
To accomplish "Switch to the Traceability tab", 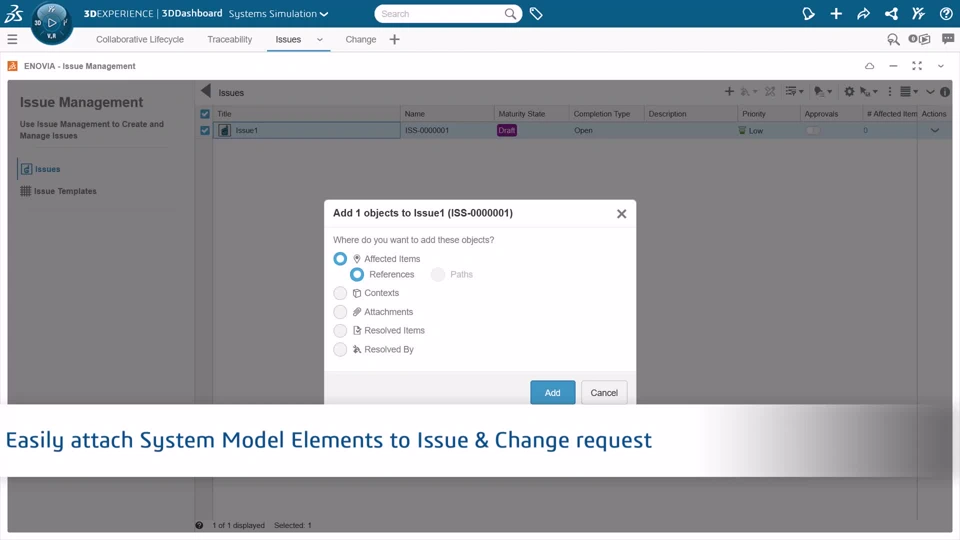I will (230, 39).
